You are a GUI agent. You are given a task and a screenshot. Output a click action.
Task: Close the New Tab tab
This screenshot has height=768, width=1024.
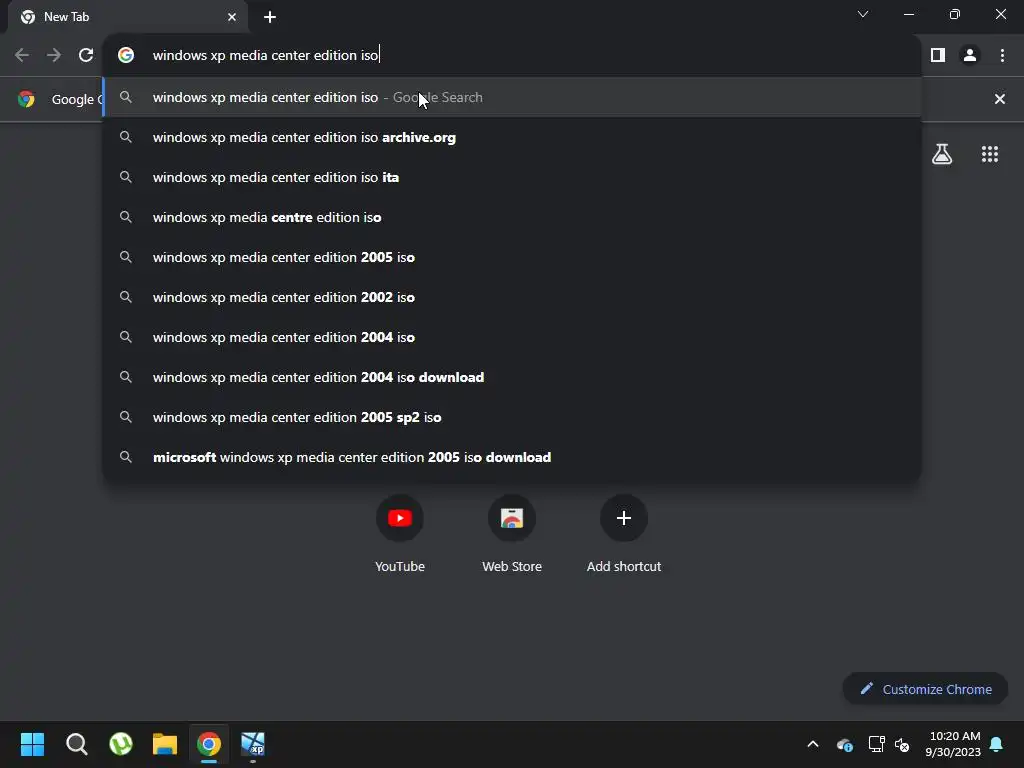[x=232, y=17]
